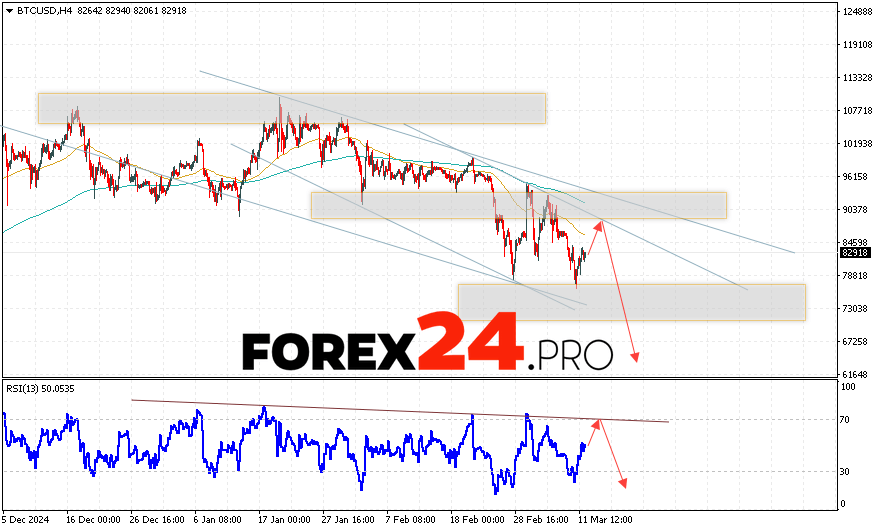Select the top gray resistance zone rectangle
Image resolution: width=878 pixels, height=531 pixels.
coord(292,108)
